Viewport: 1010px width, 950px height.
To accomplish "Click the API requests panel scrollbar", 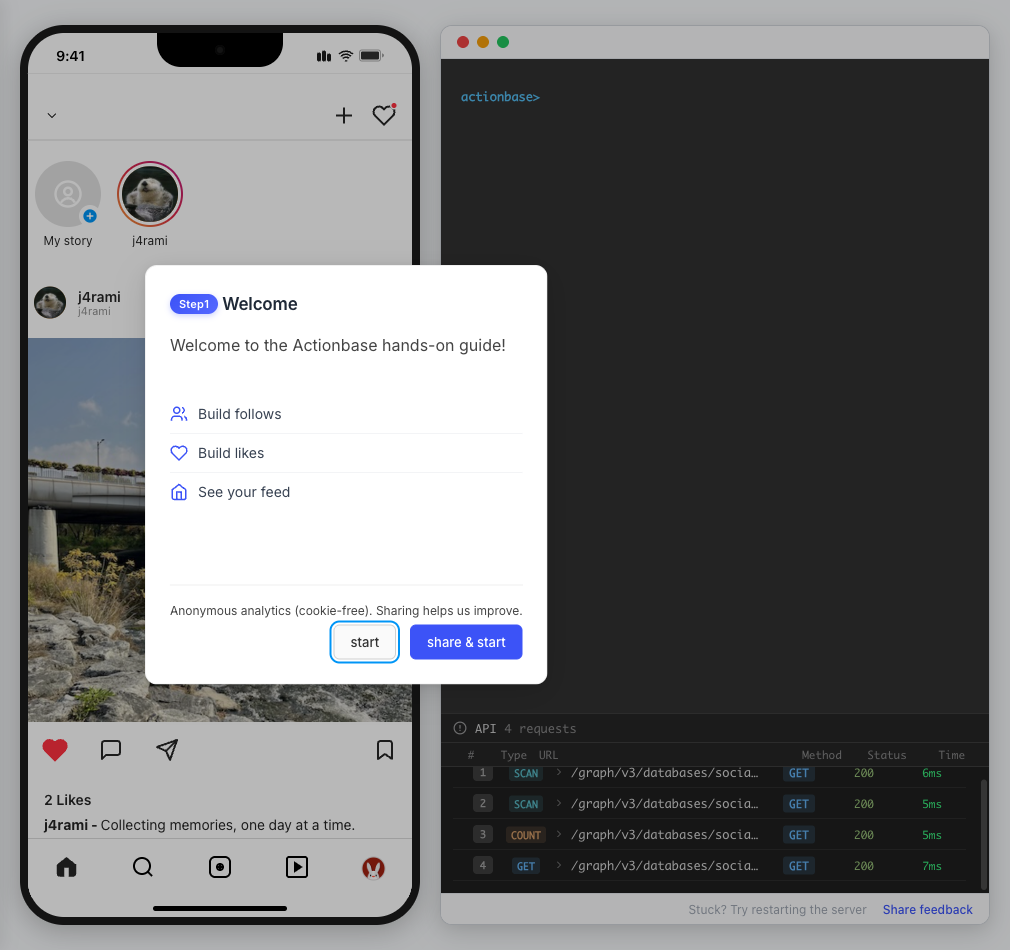I will (x=983, y=830).
